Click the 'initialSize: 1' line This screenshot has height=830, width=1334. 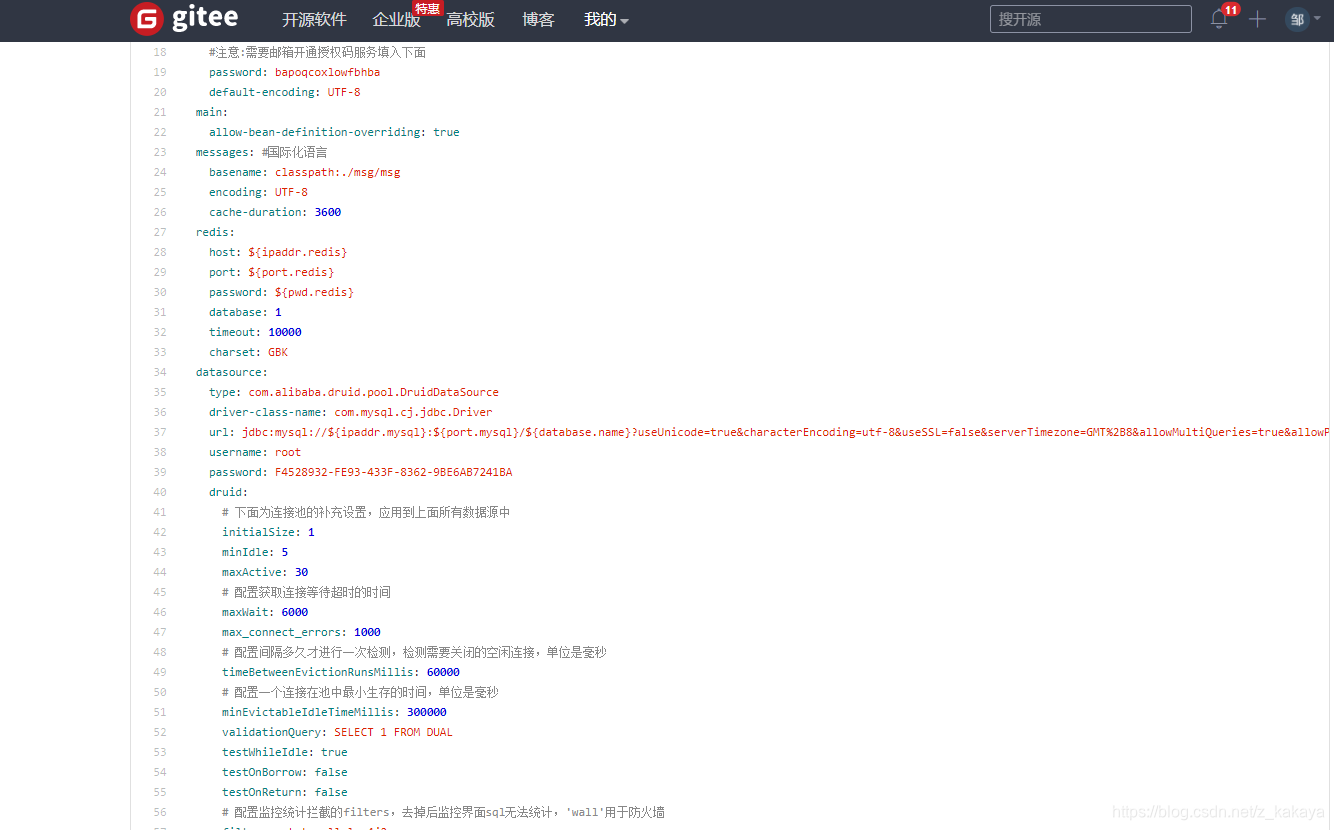point(268,532)
